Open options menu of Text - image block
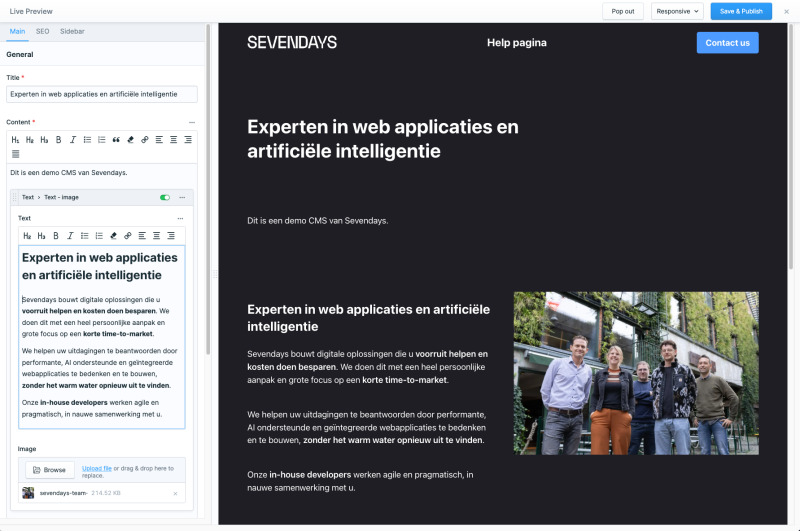The height and width of the screenshot is (531, 800). tap(182, 197)
